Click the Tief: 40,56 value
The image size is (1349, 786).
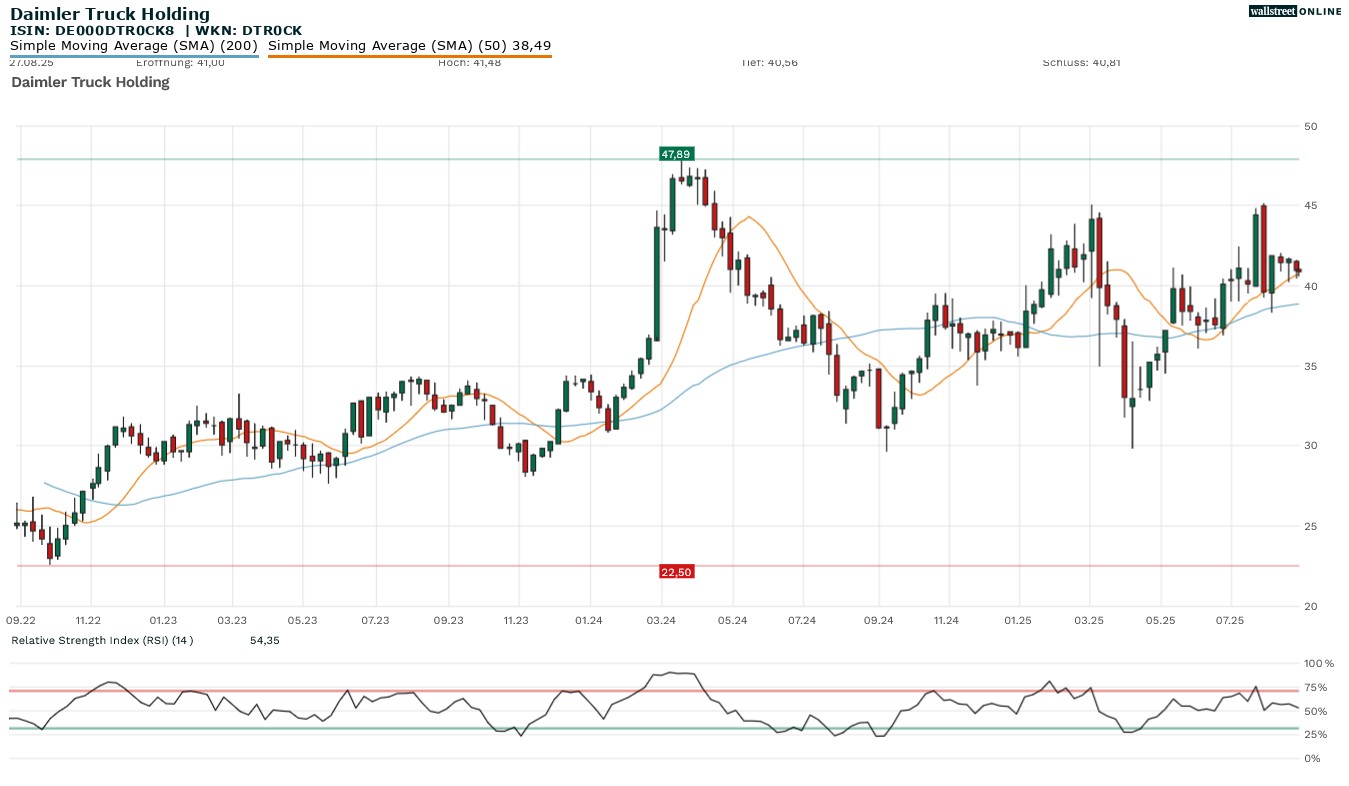click(x=769, y=62)
